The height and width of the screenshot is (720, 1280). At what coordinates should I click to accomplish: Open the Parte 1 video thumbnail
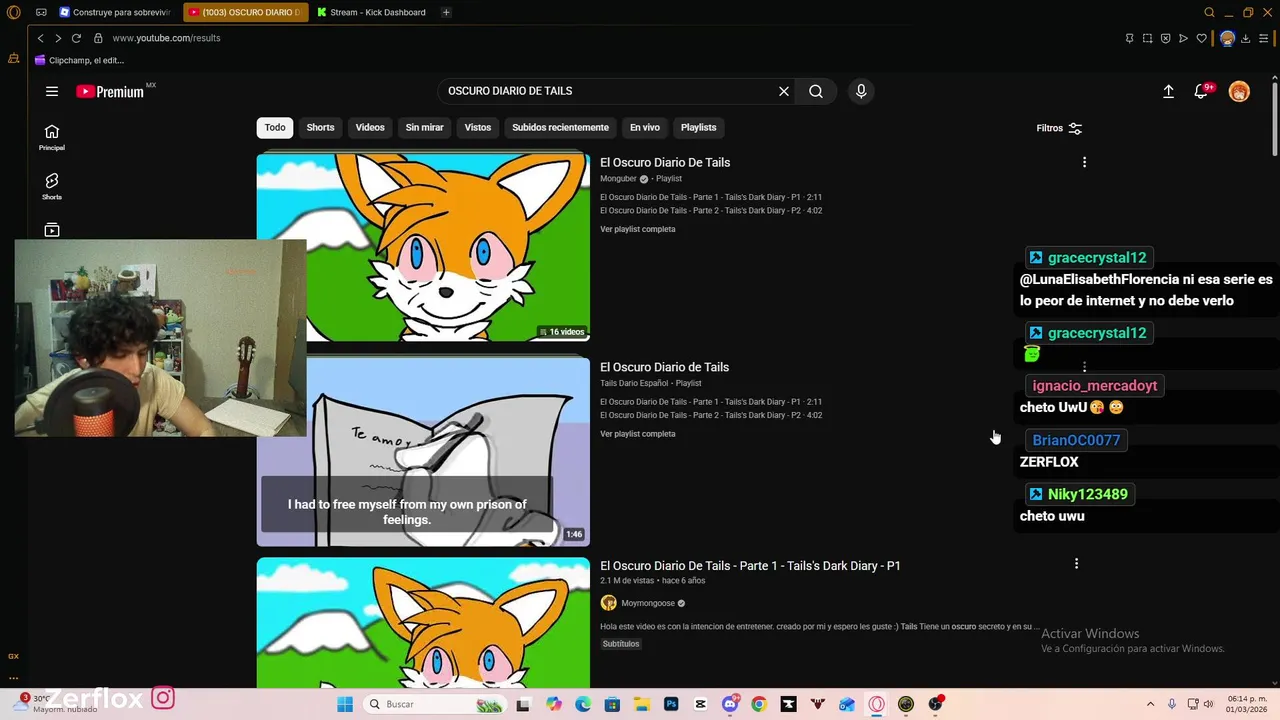tap(423, 623)
